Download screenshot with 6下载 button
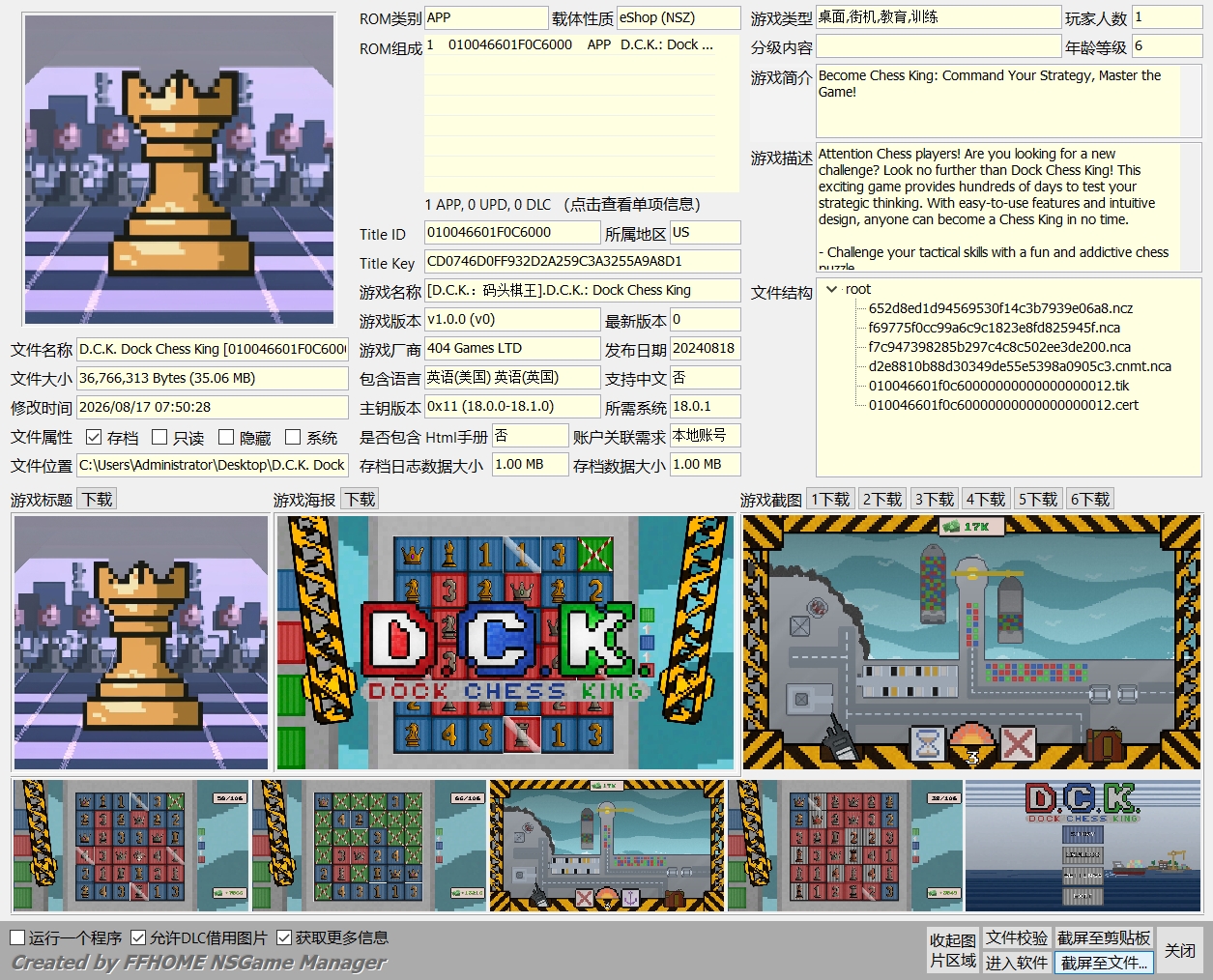This screenshot has height=980, width=1213. pyautogui.click(x=1090, y=499)
